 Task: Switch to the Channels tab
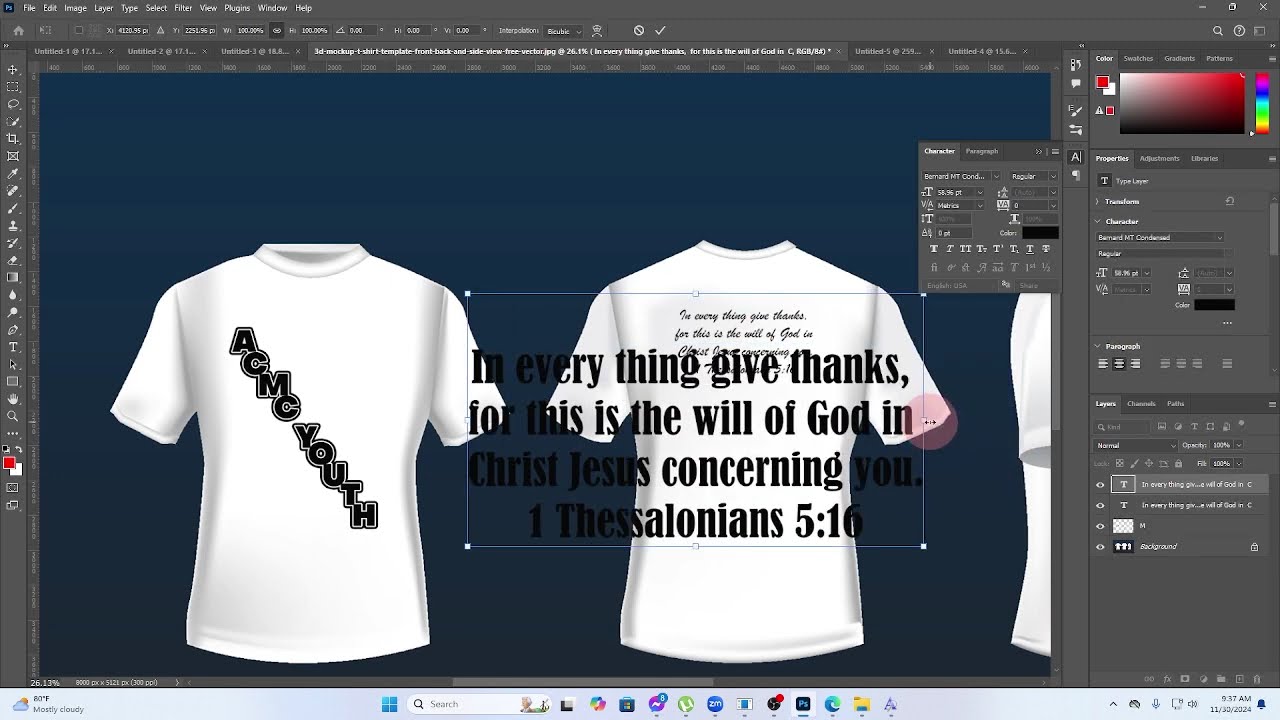[1141, 404]
